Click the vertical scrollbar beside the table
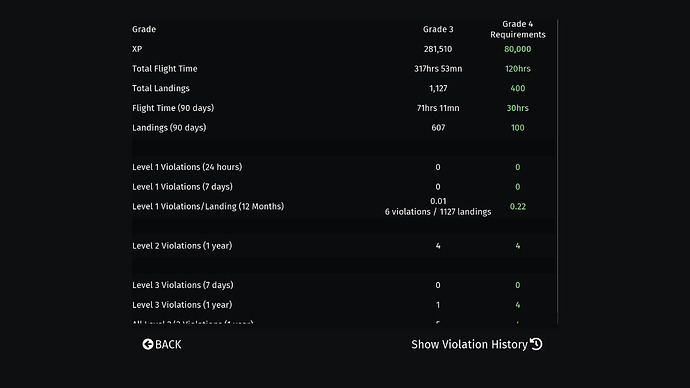 click(x=558, y=172)
